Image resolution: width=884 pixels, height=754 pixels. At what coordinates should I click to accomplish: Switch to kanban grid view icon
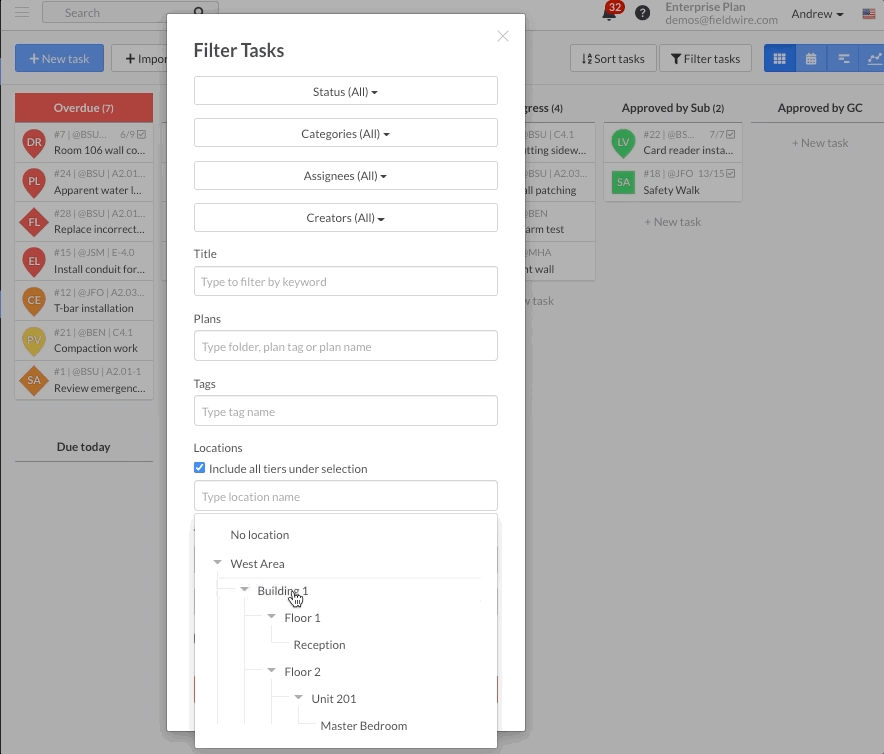[x=779, y=59]
